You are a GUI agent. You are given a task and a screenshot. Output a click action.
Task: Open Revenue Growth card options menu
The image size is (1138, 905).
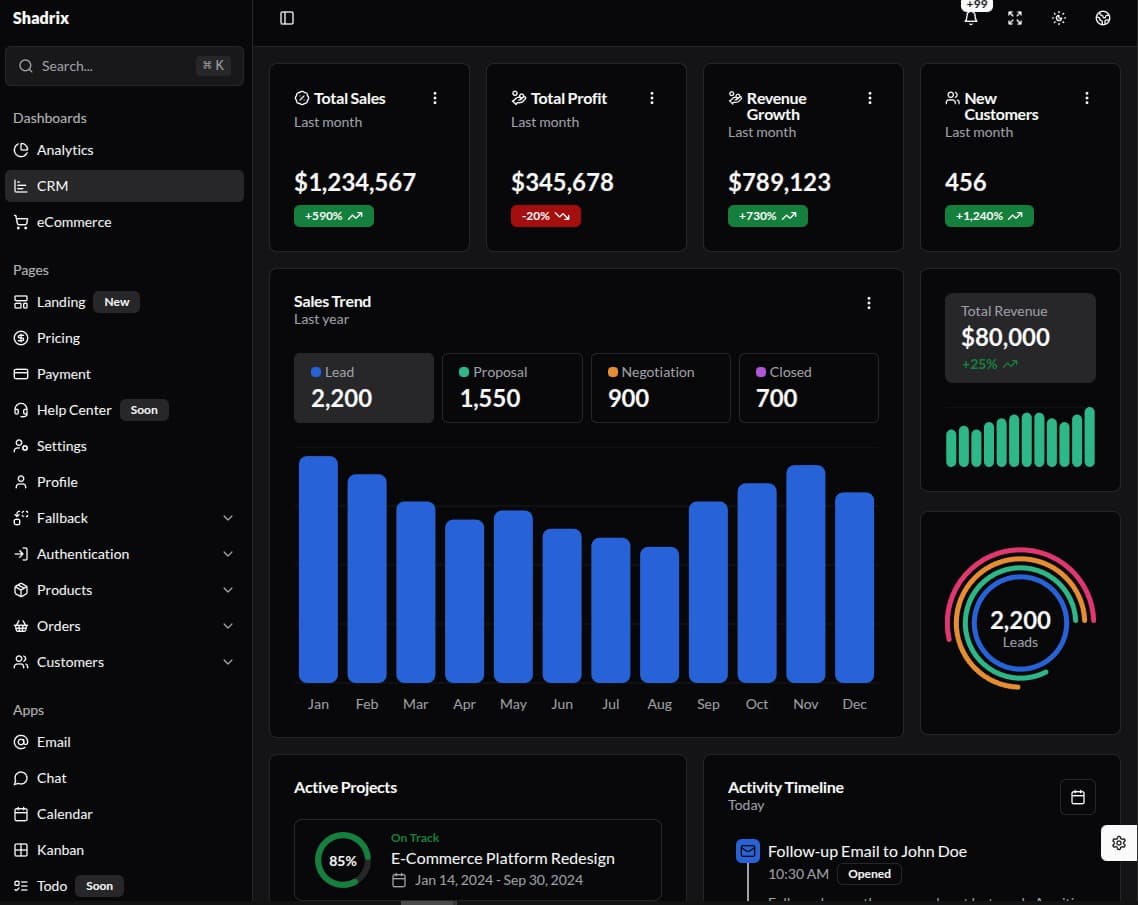[869, 98]
